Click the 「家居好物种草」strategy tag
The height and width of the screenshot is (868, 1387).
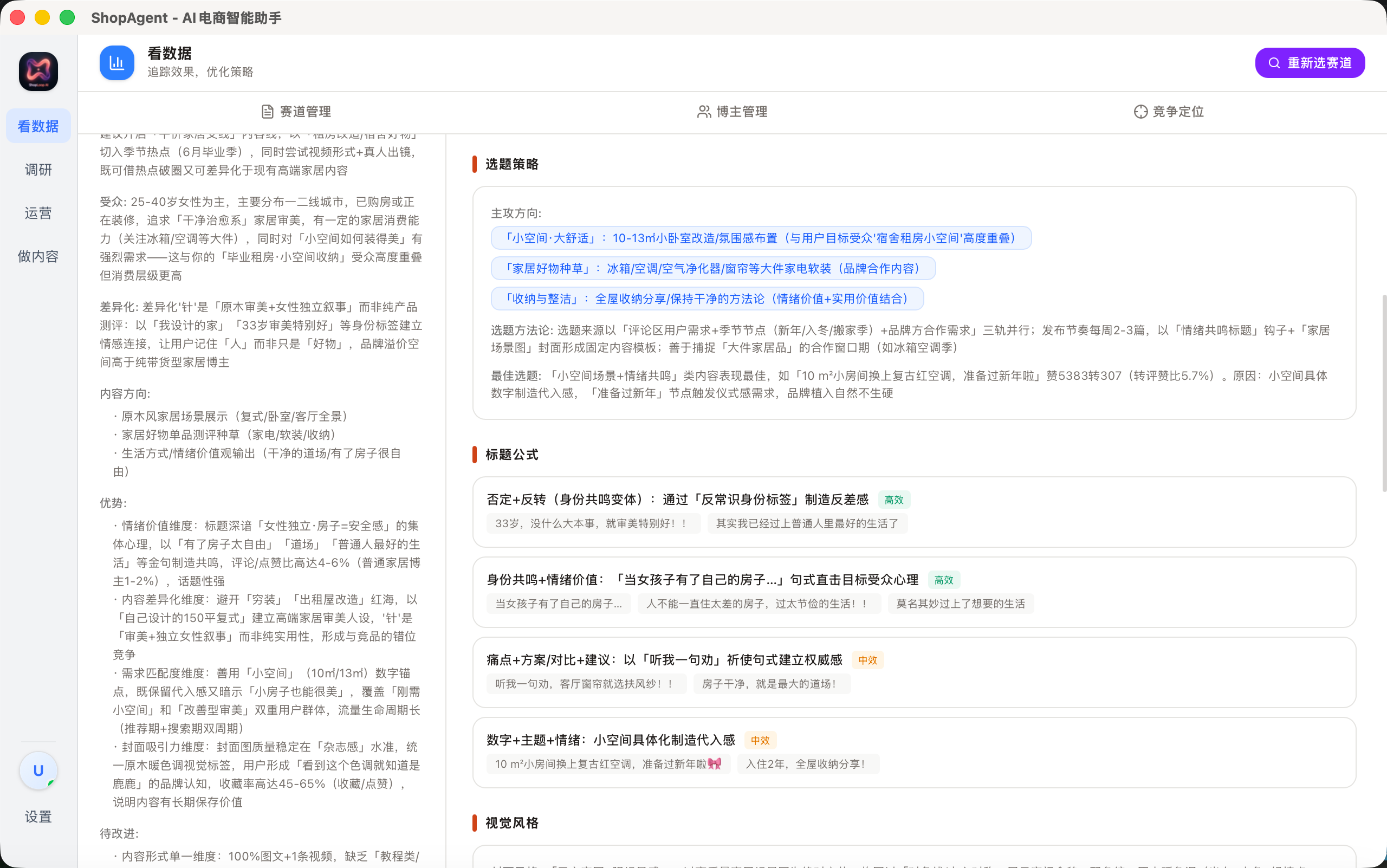pyautogui.click(x=712, y=268)
